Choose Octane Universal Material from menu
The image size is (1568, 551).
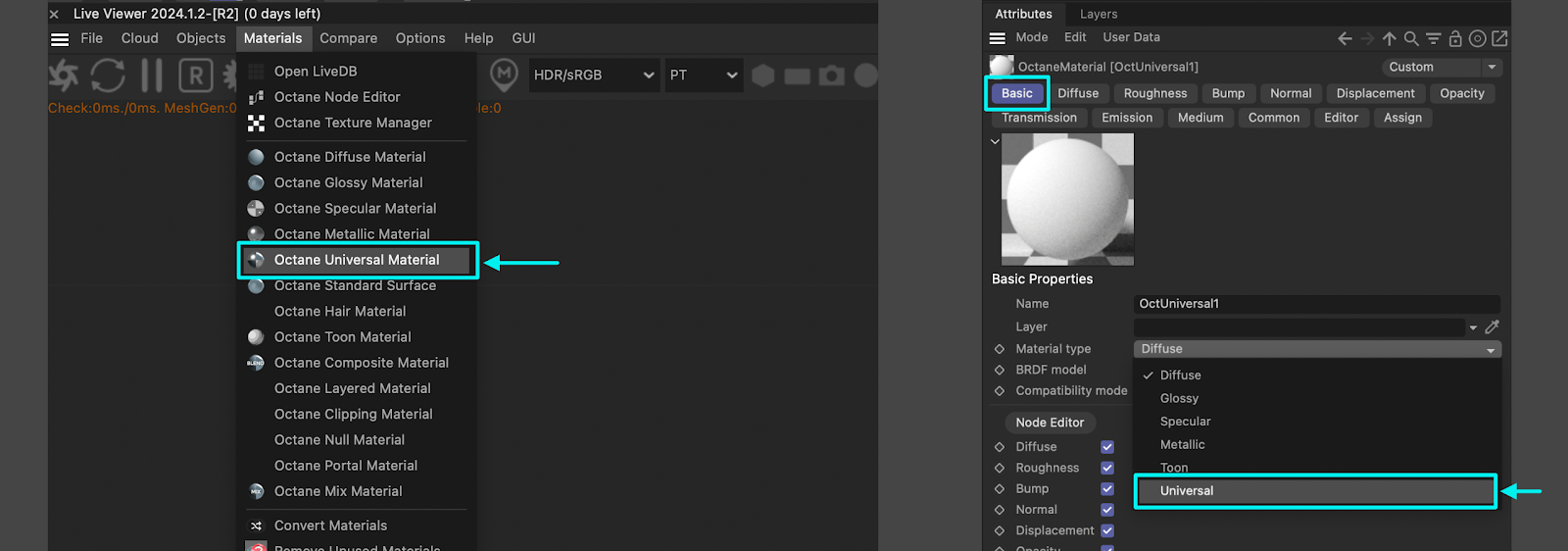click(x=357, y=260)
